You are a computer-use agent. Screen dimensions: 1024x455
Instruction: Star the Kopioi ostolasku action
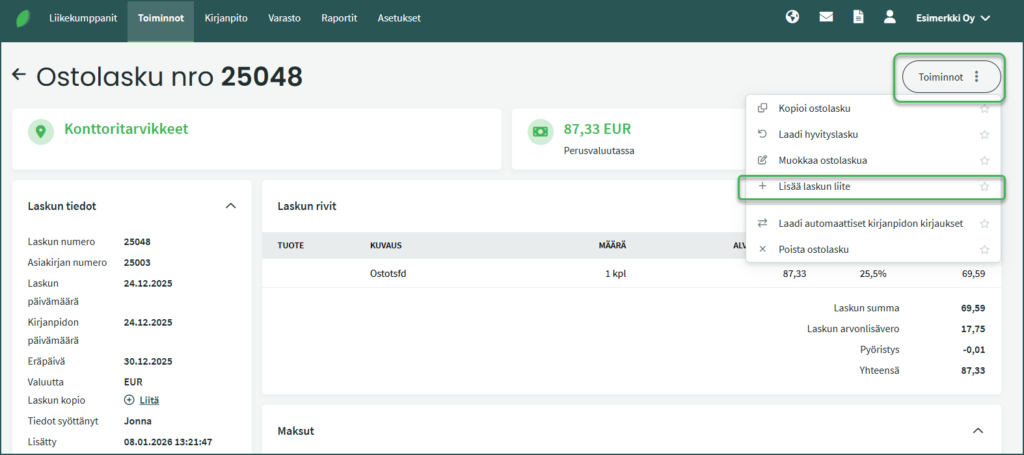[x=984, y=108]
